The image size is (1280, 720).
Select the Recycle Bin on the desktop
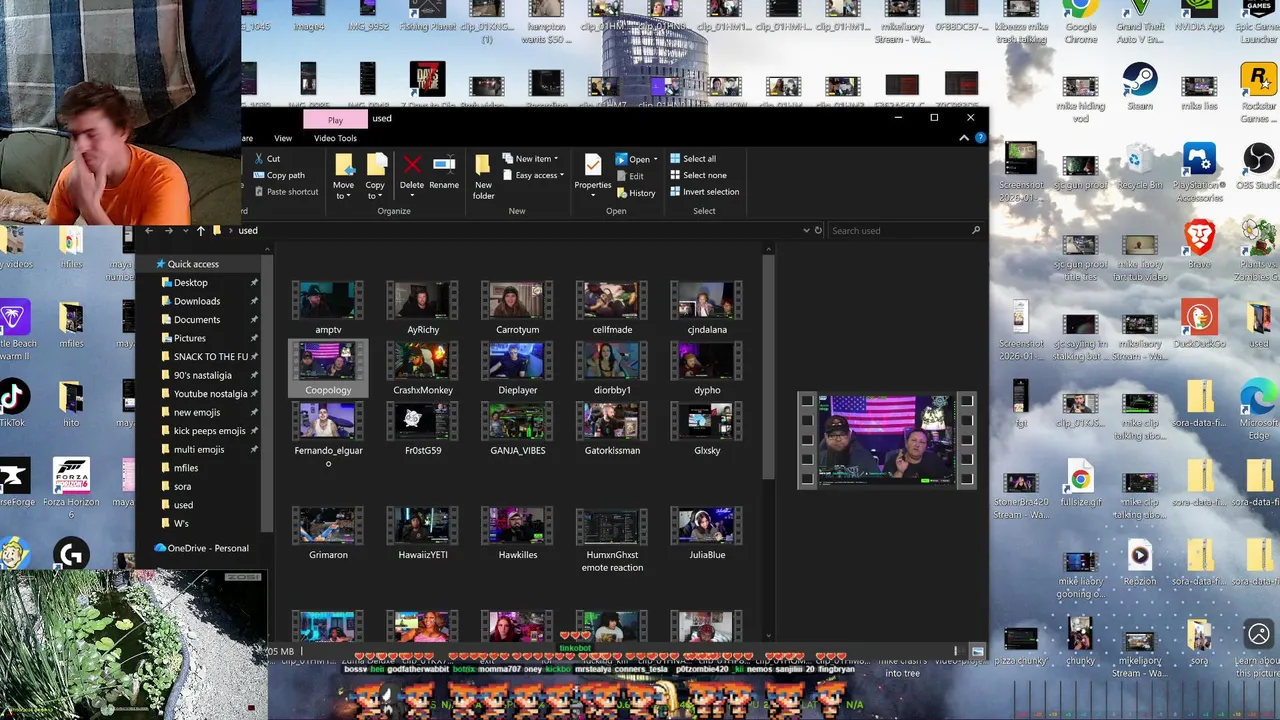[x=1139, y=165]
